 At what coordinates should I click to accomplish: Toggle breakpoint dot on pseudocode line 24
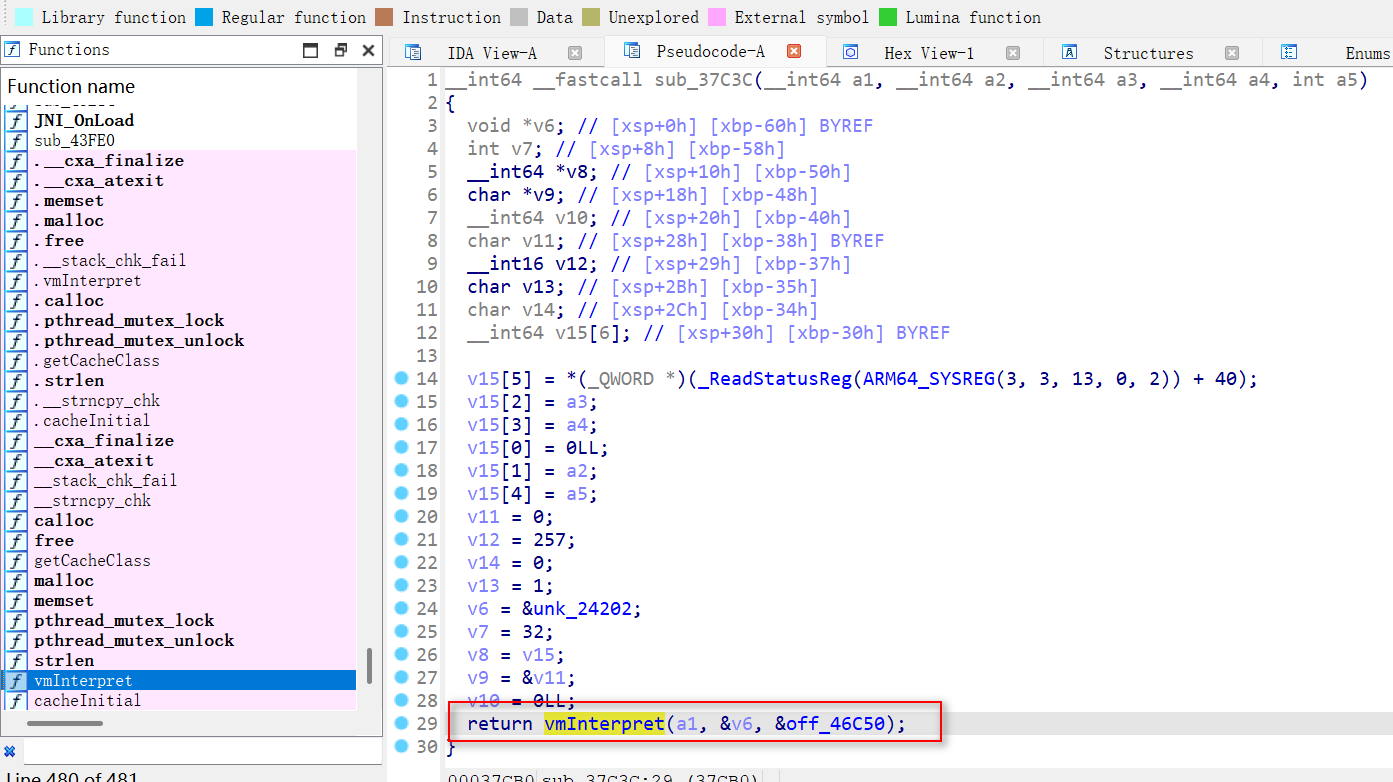401,608
